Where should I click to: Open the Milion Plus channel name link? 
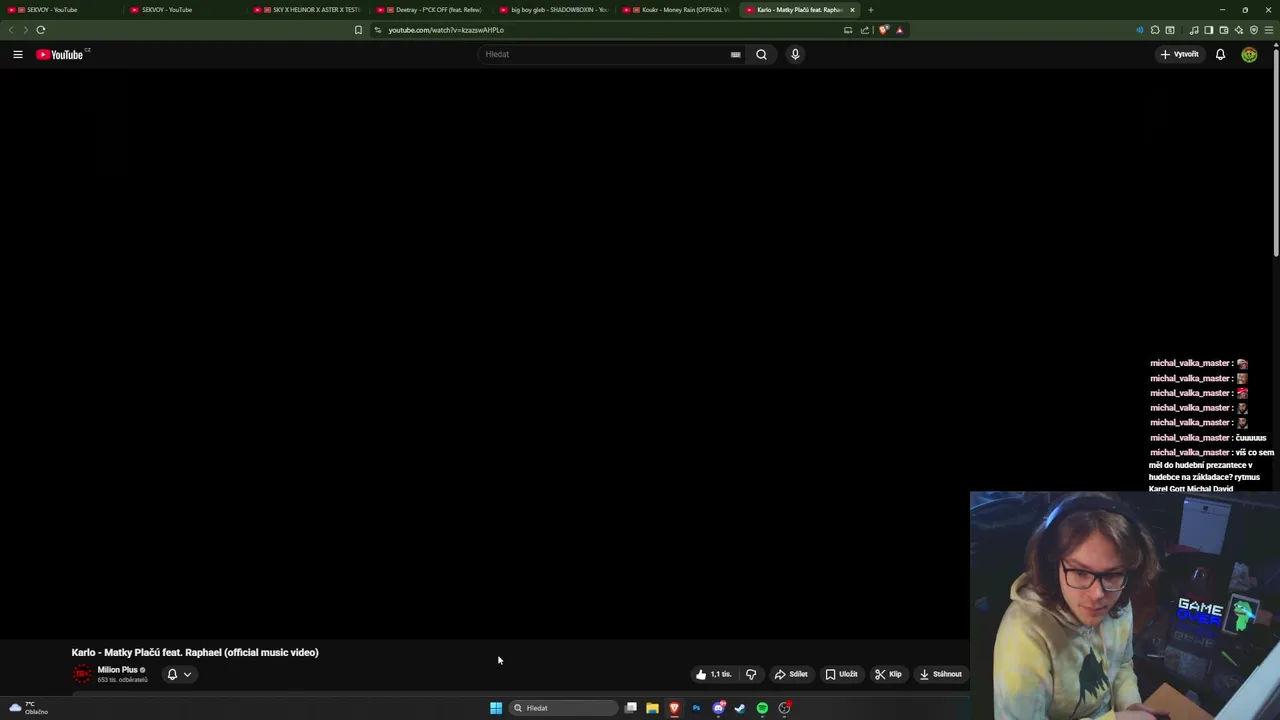coord(117,670)
